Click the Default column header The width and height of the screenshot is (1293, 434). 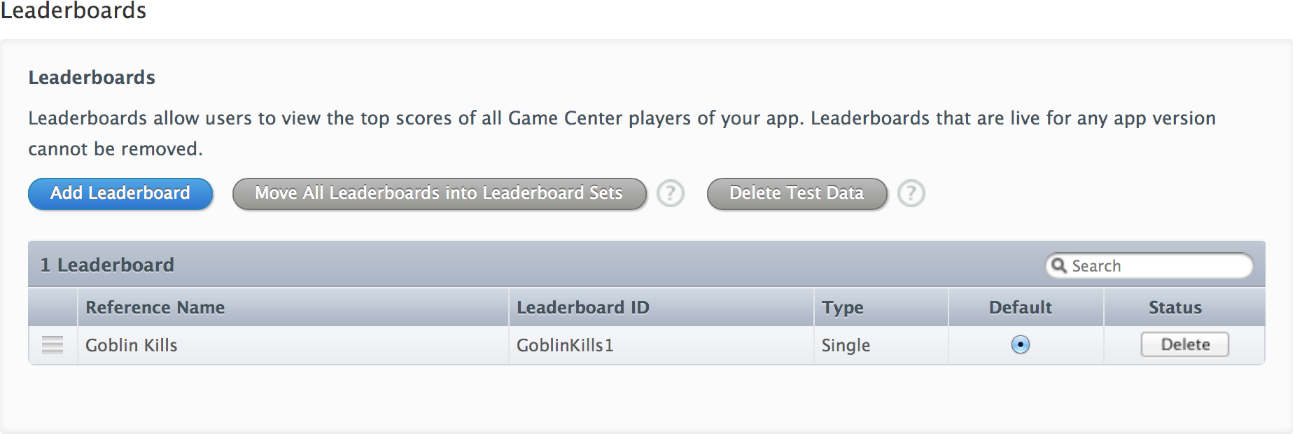point(1020,307)
